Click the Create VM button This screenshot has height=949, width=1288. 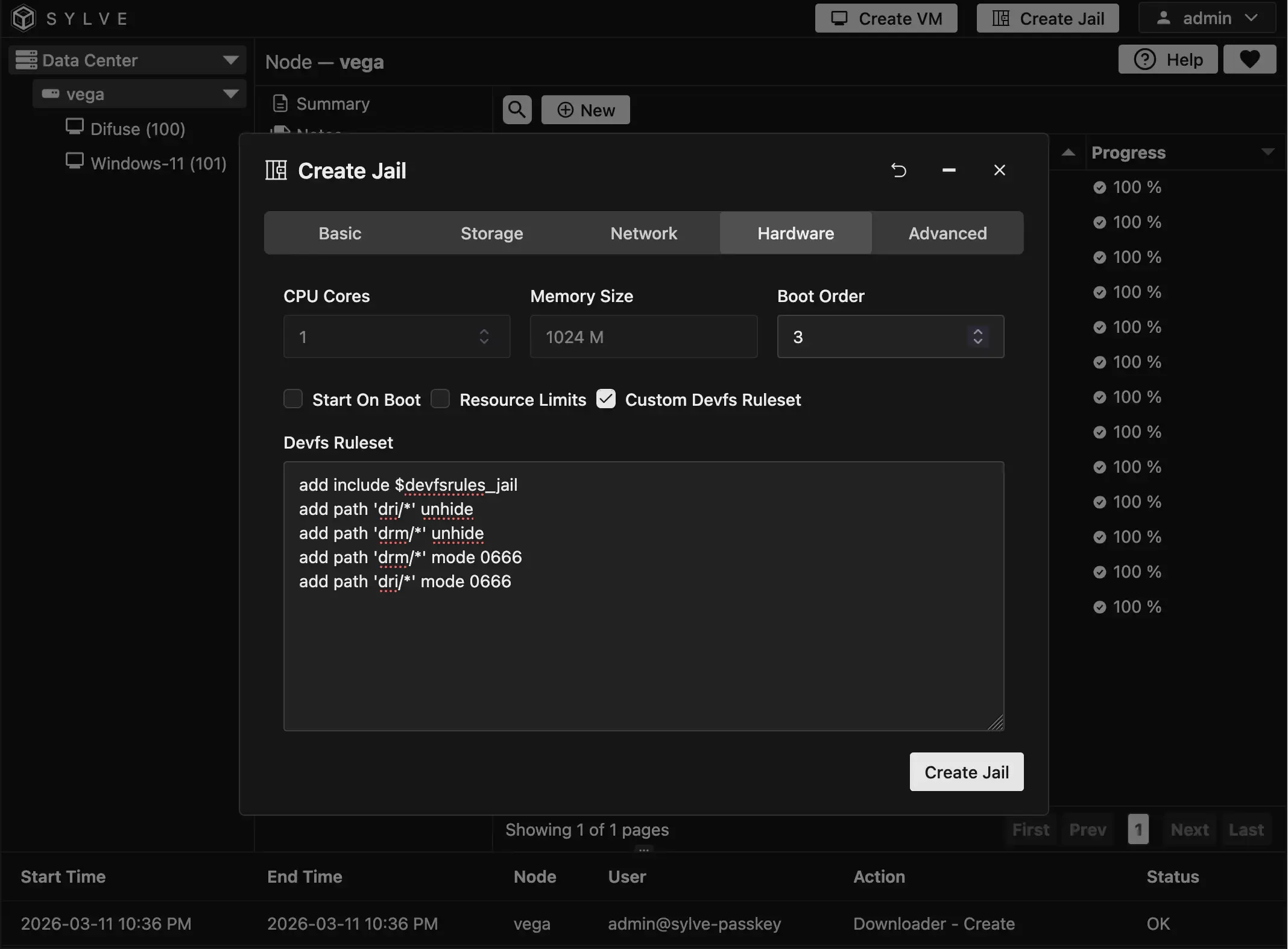click(x=886, y=18)
